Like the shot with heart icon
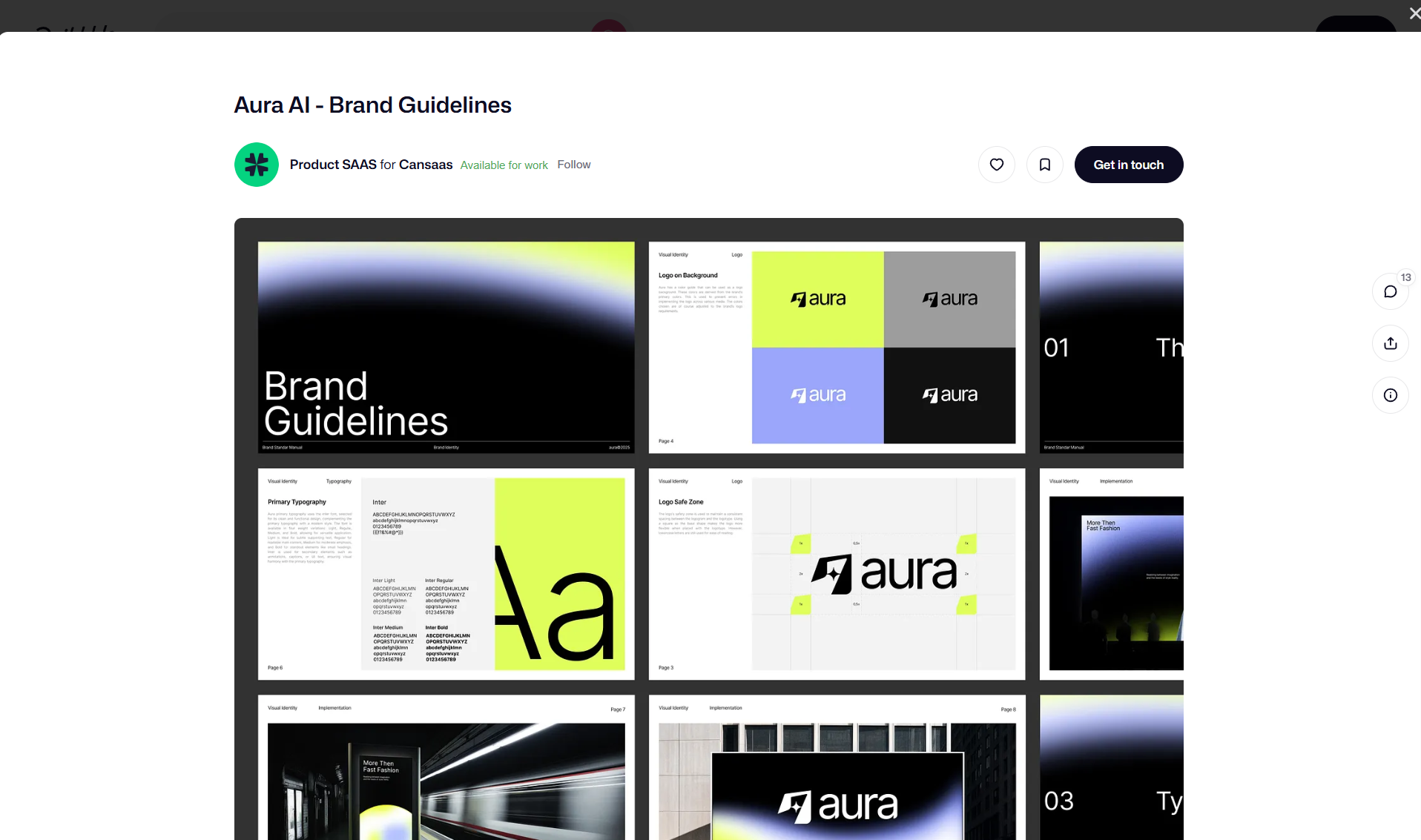This screenshot has width=1421, height=840. click(x=996, y=165)
